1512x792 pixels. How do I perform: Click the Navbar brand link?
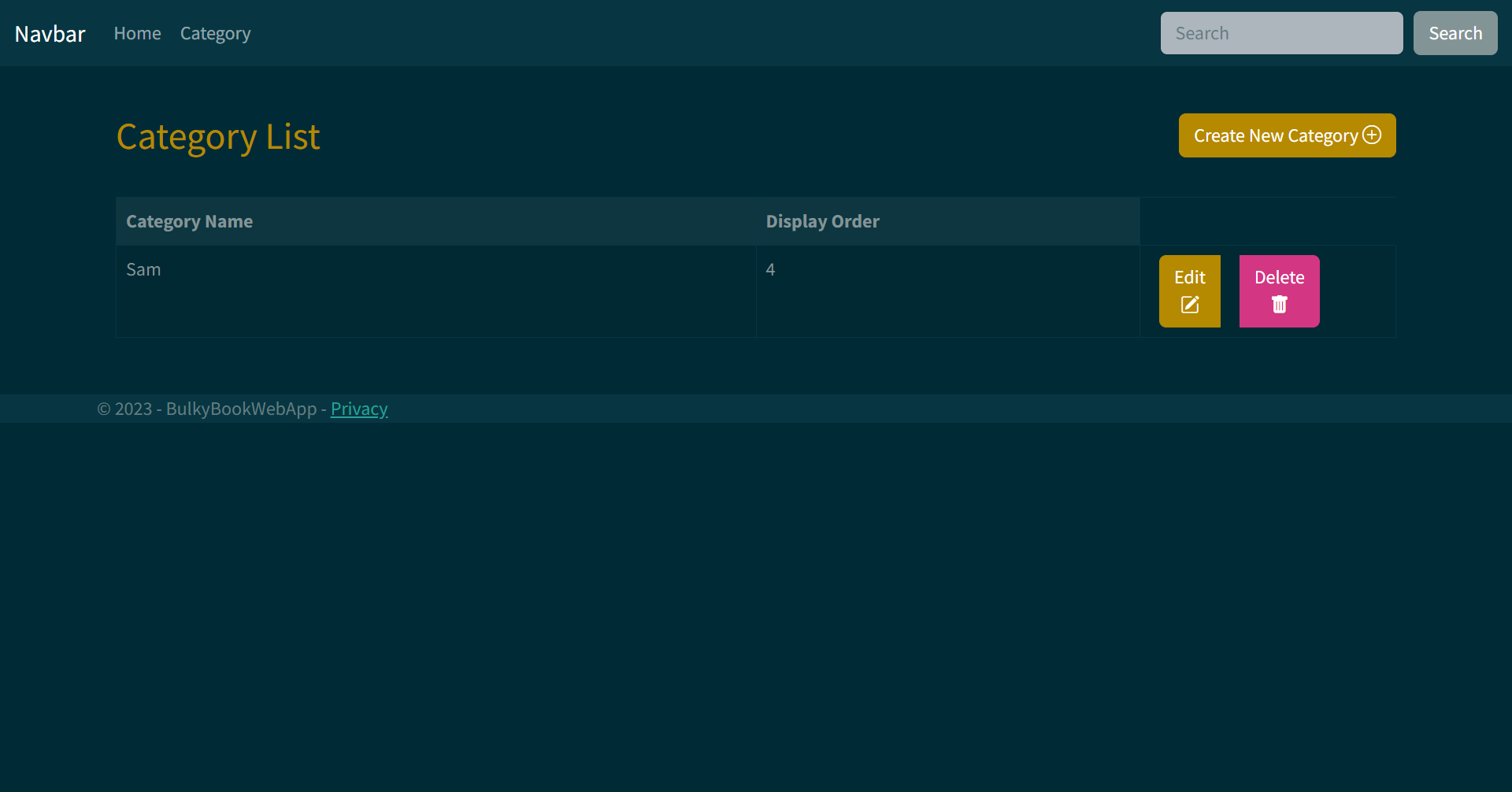tap(50, 33)
